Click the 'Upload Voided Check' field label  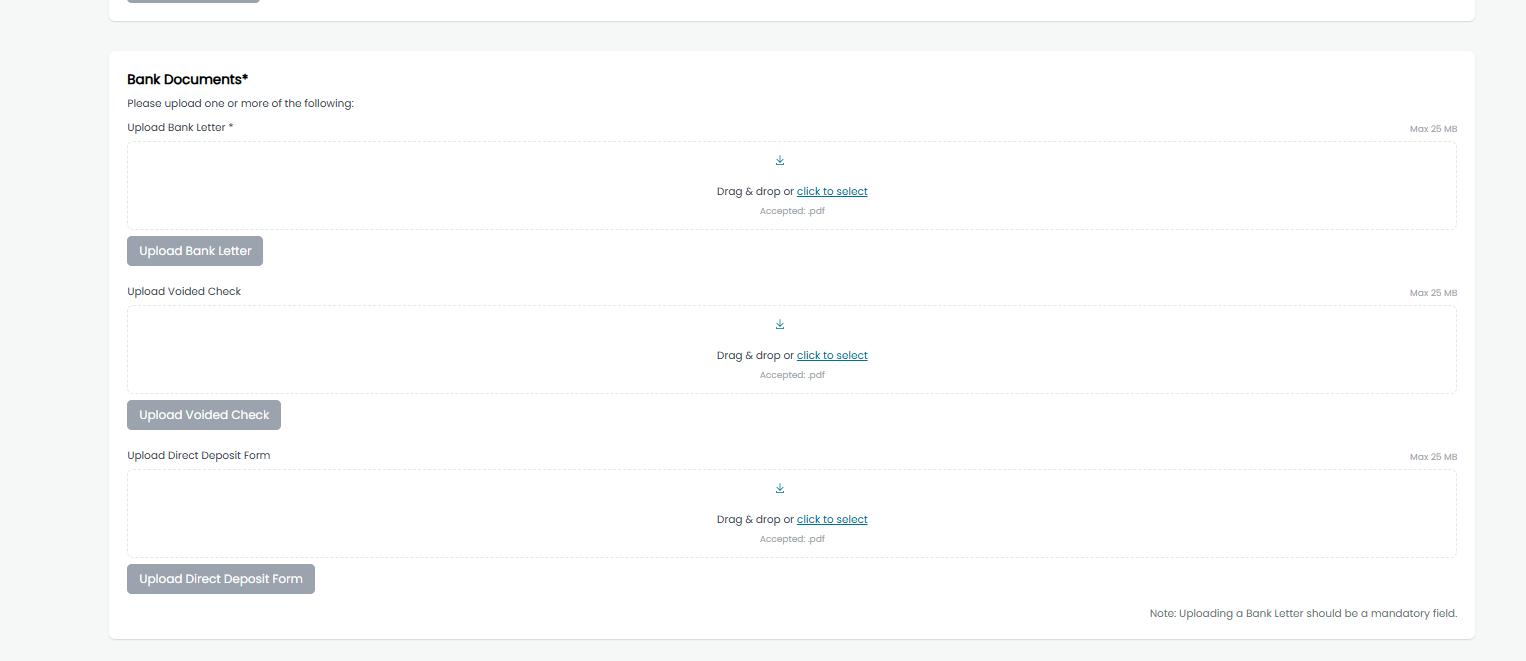coord(184,291)
